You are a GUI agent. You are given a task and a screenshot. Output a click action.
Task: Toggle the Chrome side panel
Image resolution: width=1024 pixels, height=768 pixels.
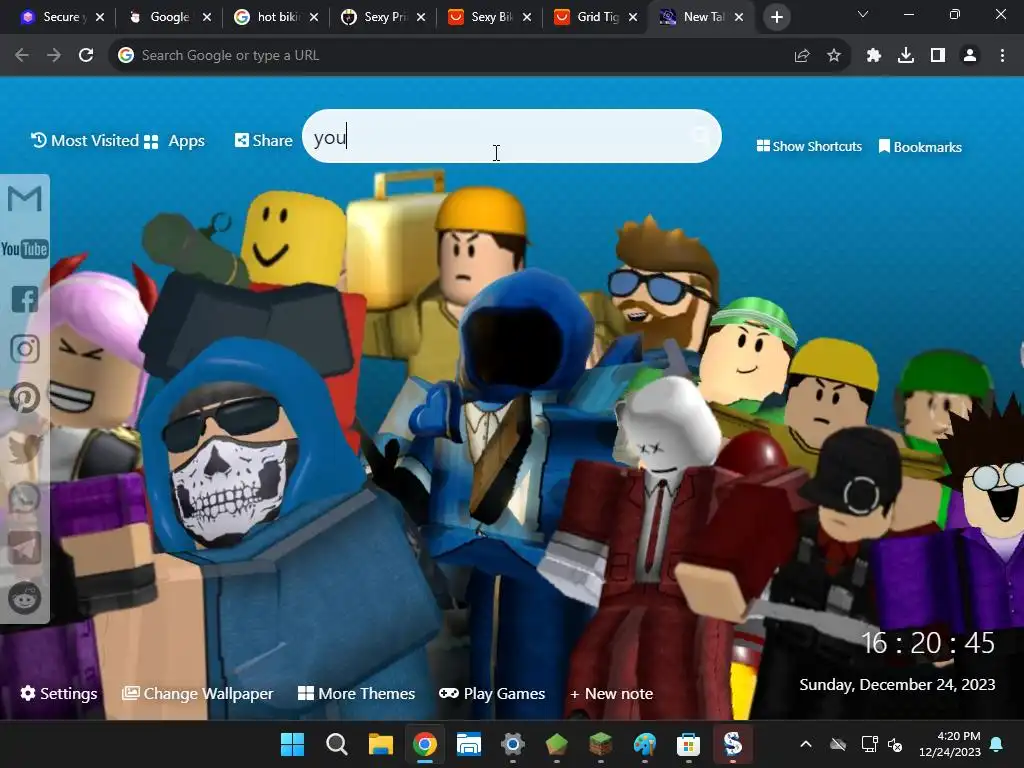pyautogui.click(x=938, y=56)
